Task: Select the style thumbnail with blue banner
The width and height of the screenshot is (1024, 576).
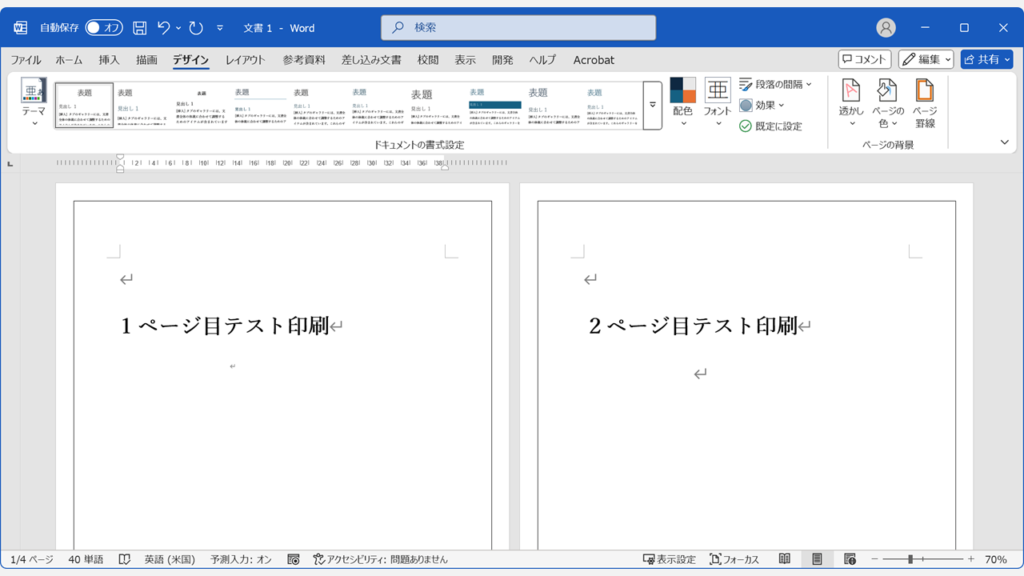Action: point(494,105)
